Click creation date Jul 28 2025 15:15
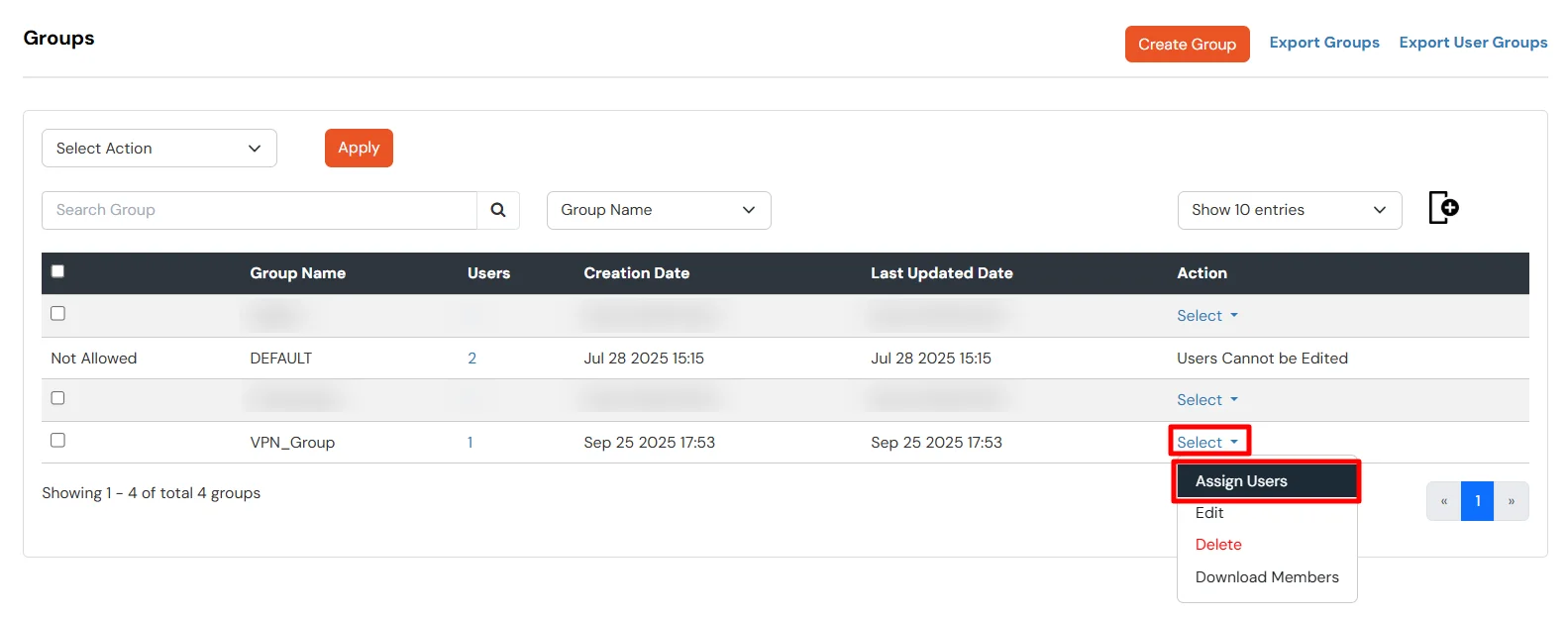 (644, 359)
